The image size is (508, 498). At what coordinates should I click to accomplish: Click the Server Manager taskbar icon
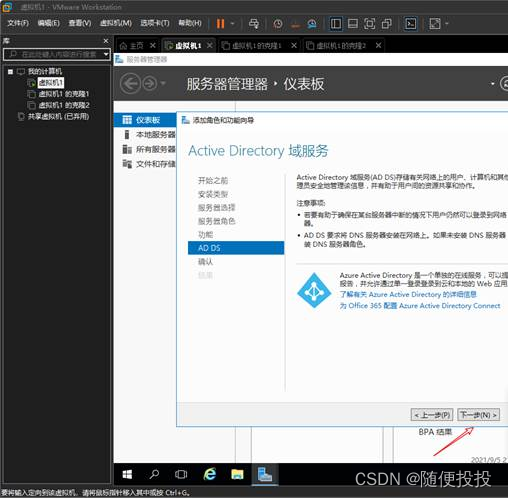[x=265, y=474]
